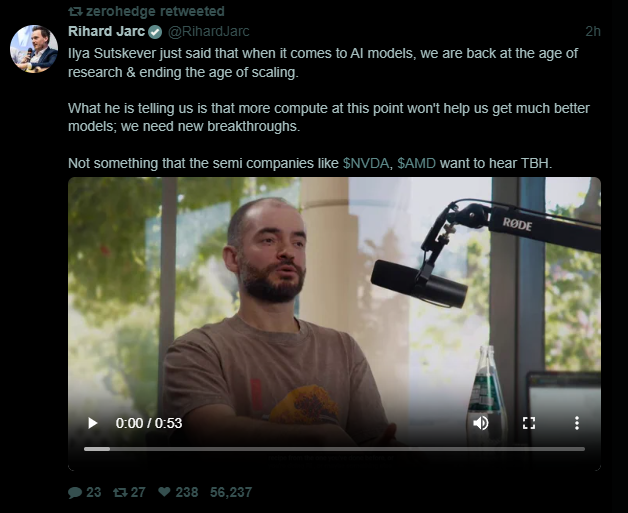The width and height of the screenshot is (628, 513).
Task: Open Rihard Jarc's profile picture
Action: point(34,49)
